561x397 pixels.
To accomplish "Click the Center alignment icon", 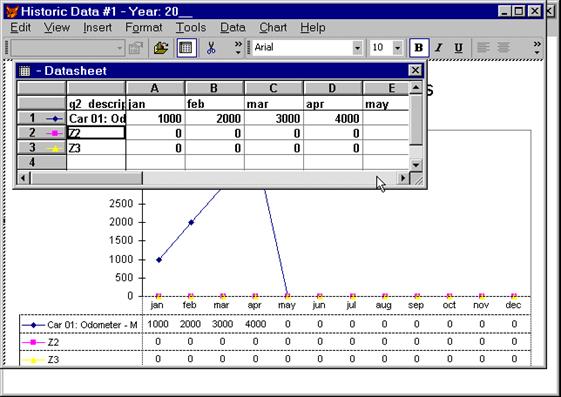I will [503, 48].
